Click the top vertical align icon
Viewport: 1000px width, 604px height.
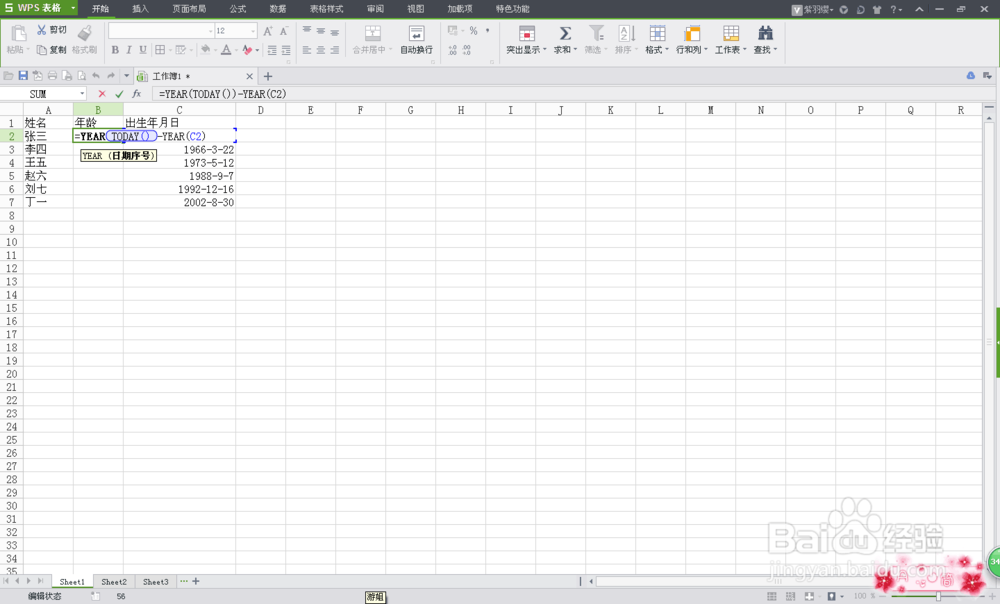pos(307,31)
